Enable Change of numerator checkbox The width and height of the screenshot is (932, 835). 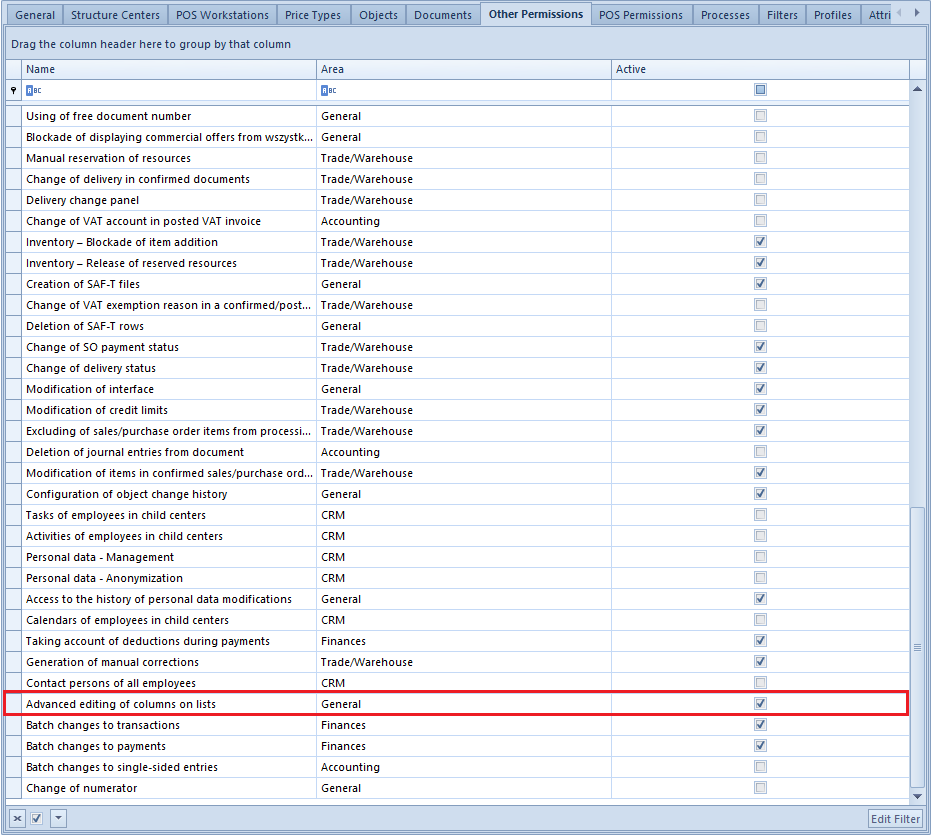[x=760, y=788]
